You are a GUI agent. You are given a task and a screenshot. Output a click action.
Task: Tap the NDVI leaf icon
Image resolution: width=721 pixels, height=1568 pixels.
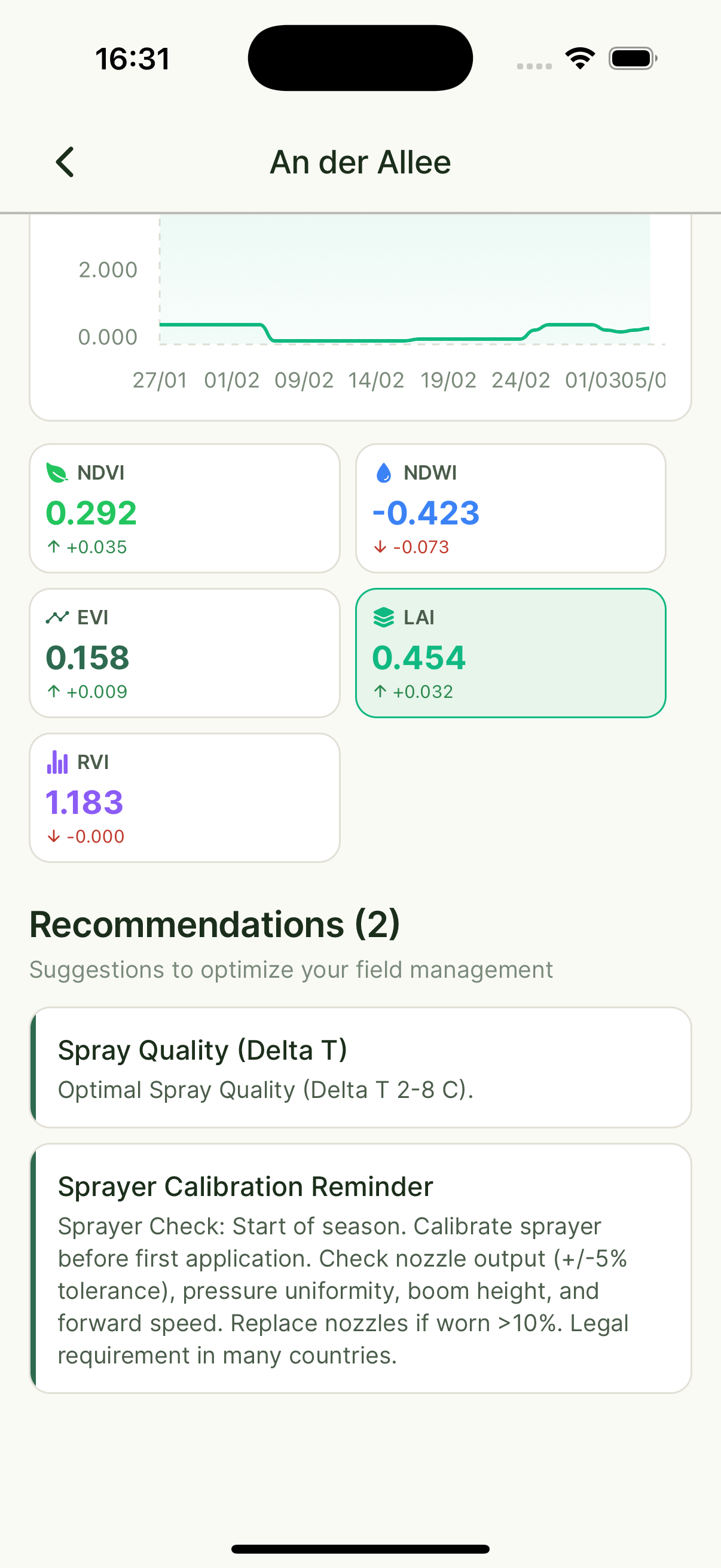57,473
